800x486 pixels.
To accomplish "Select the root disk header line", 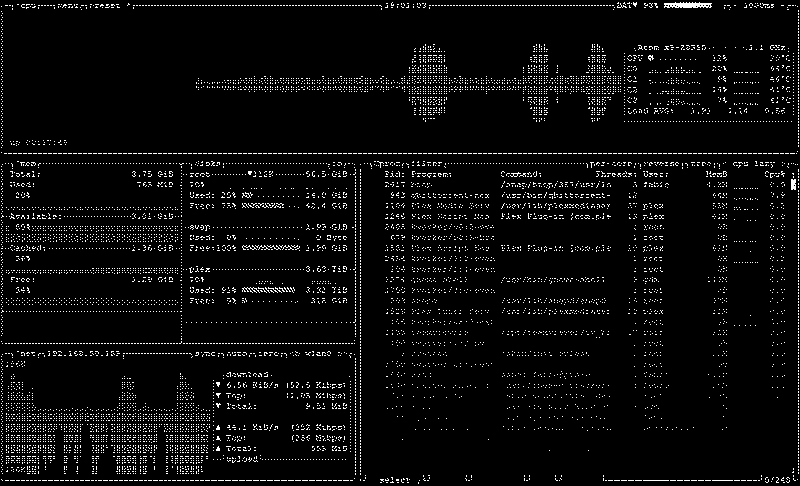I will pyautogui.click(x=268, y=174).
